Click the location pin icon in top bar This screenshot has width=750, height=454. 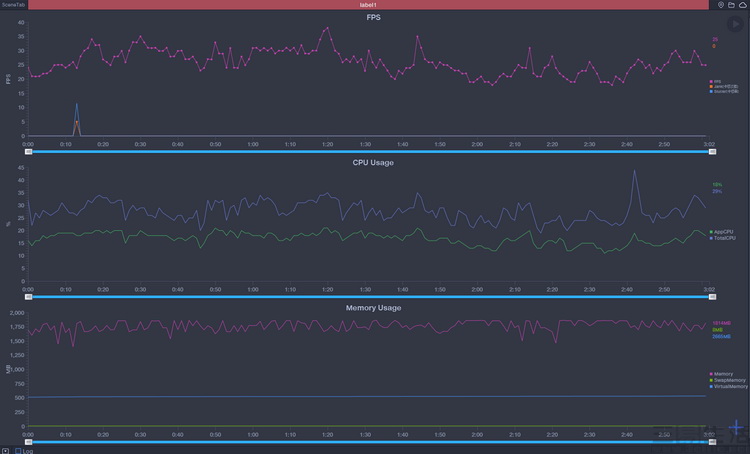pyautogui.click(x=721, y=5)
